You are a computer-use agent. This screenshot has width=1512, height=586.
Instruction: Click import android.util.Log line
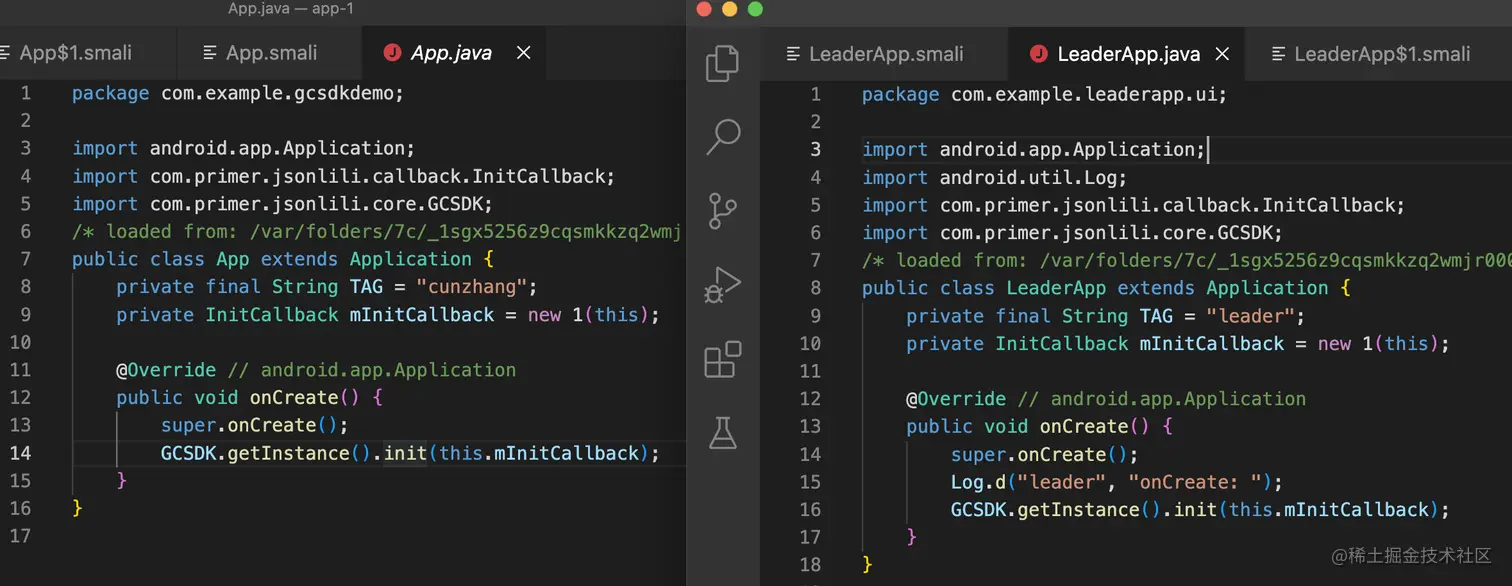994,177
